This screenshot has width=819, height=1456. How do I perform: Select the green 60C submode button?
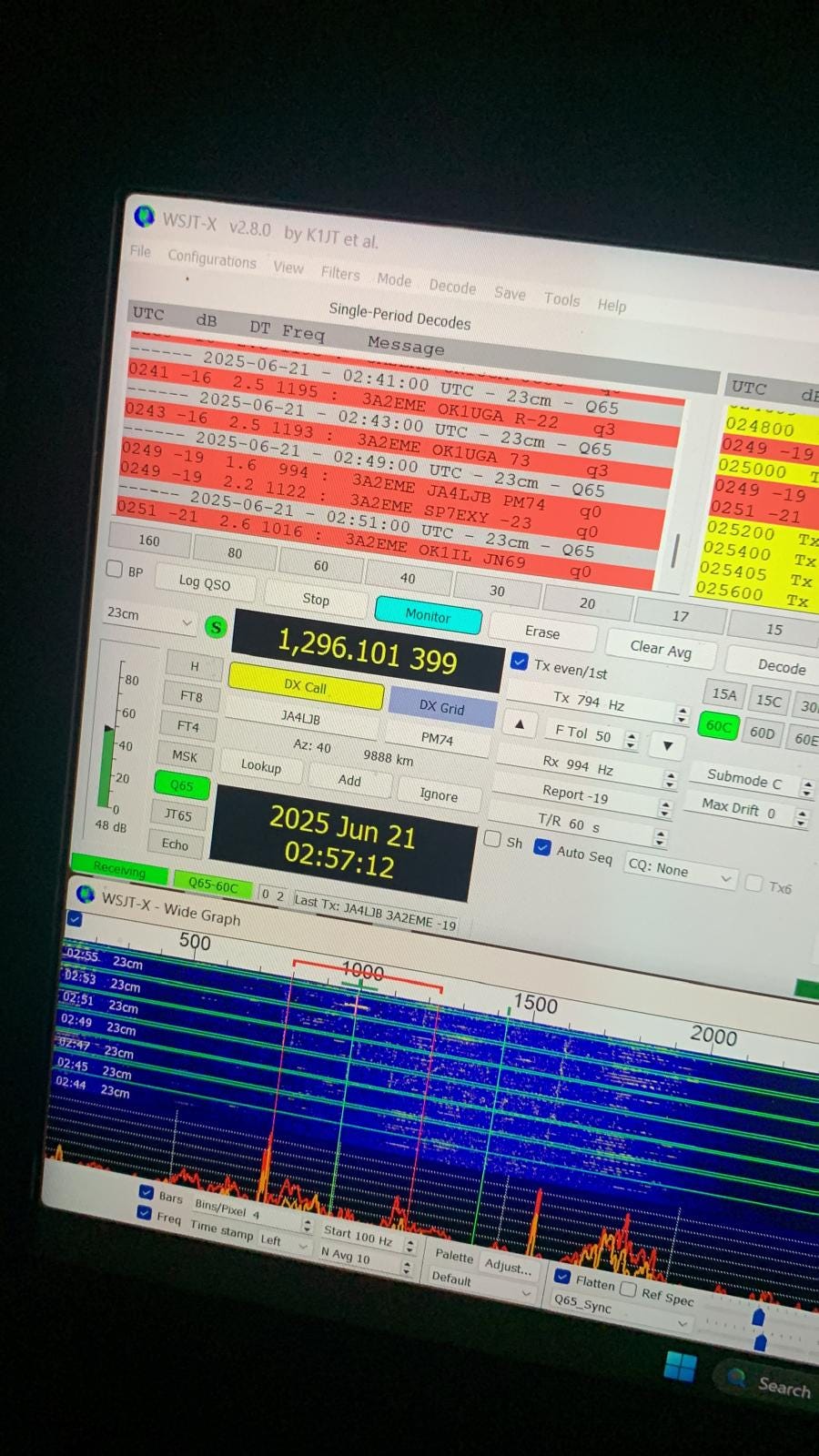tap(718, 726)
